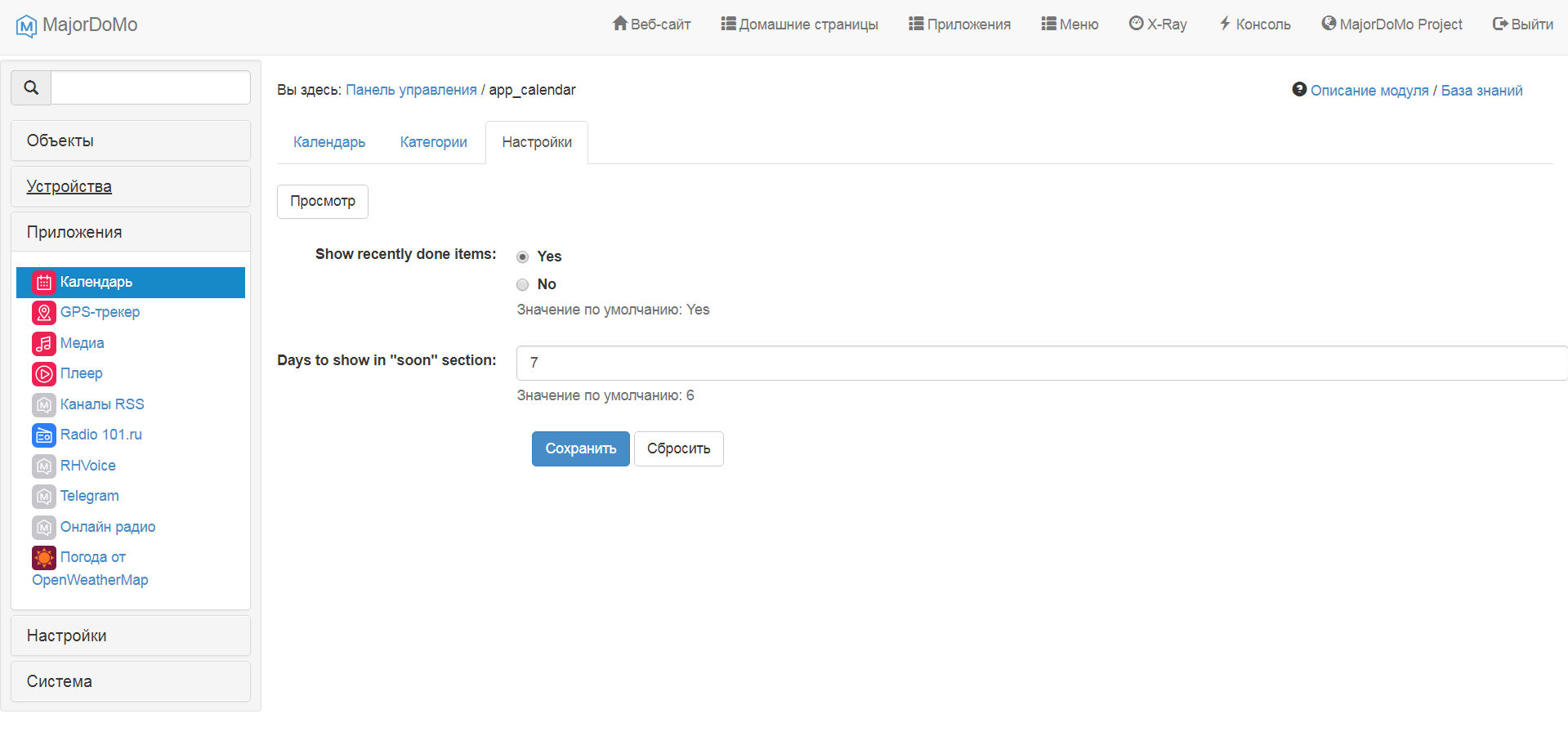The width and height of the screenshot is (1568, 745).
Task: Expand the Настройки sidebar section
Action: [x=131, y=636]
